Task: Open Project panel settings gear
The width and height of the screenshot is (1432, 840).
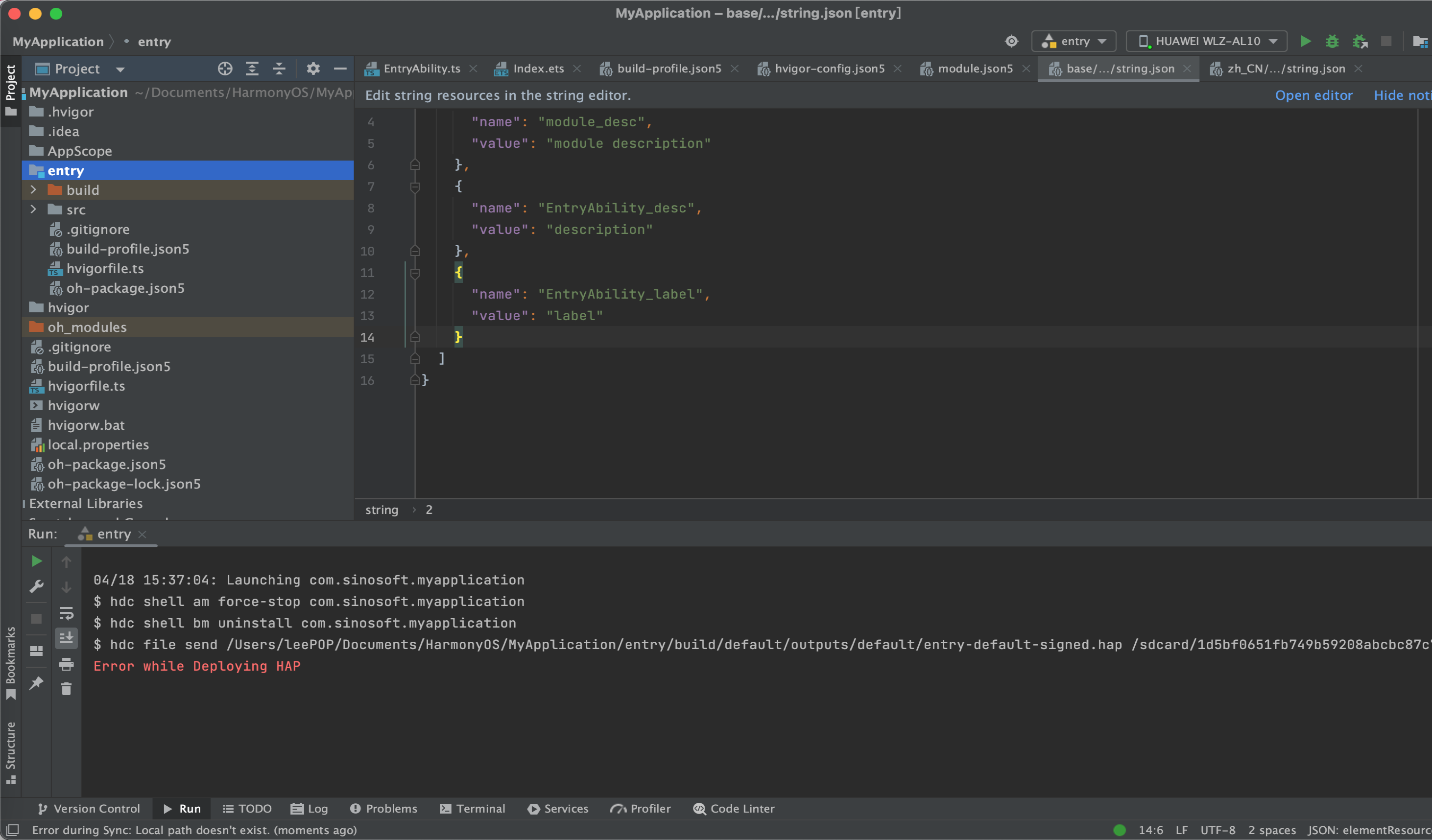Action: (x=313, y=69)
